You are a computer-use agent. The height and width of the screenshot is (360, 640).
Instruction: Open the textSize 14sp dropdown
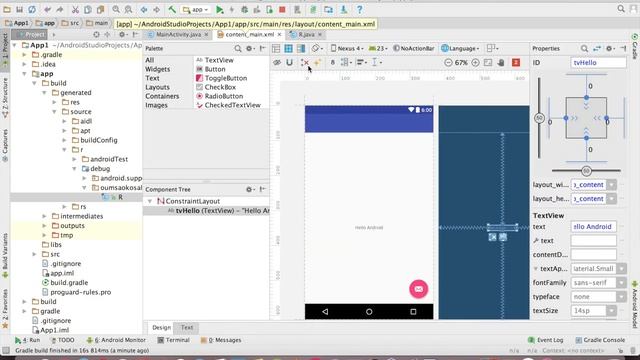tap(611, 311)
